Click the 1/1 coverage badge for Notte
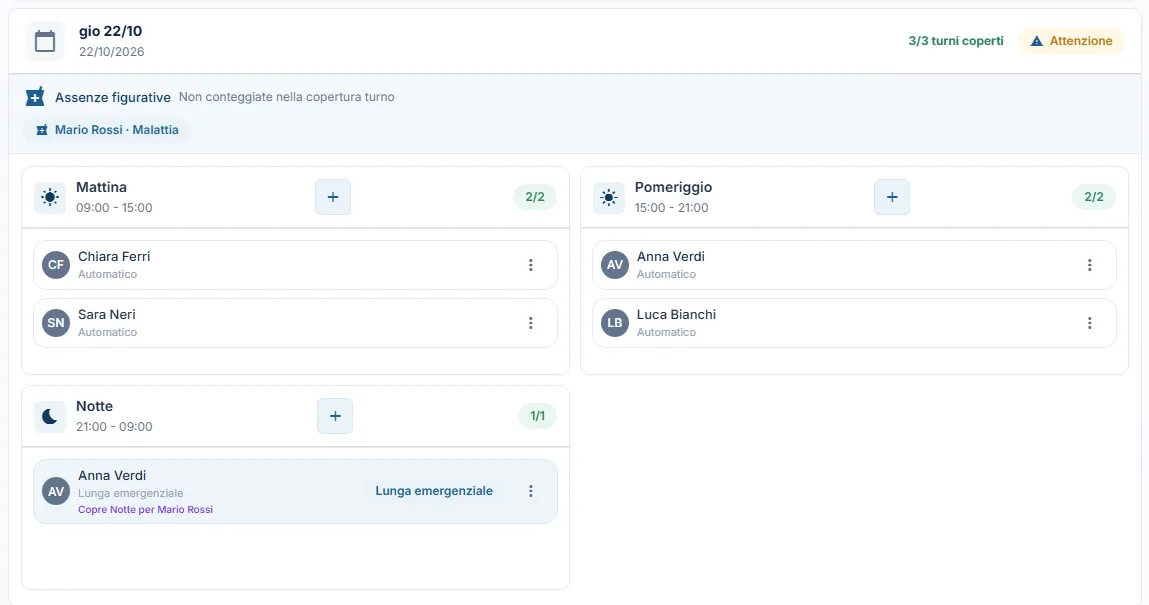Viewport: 1149px width, 605px height. coord(537,416)
